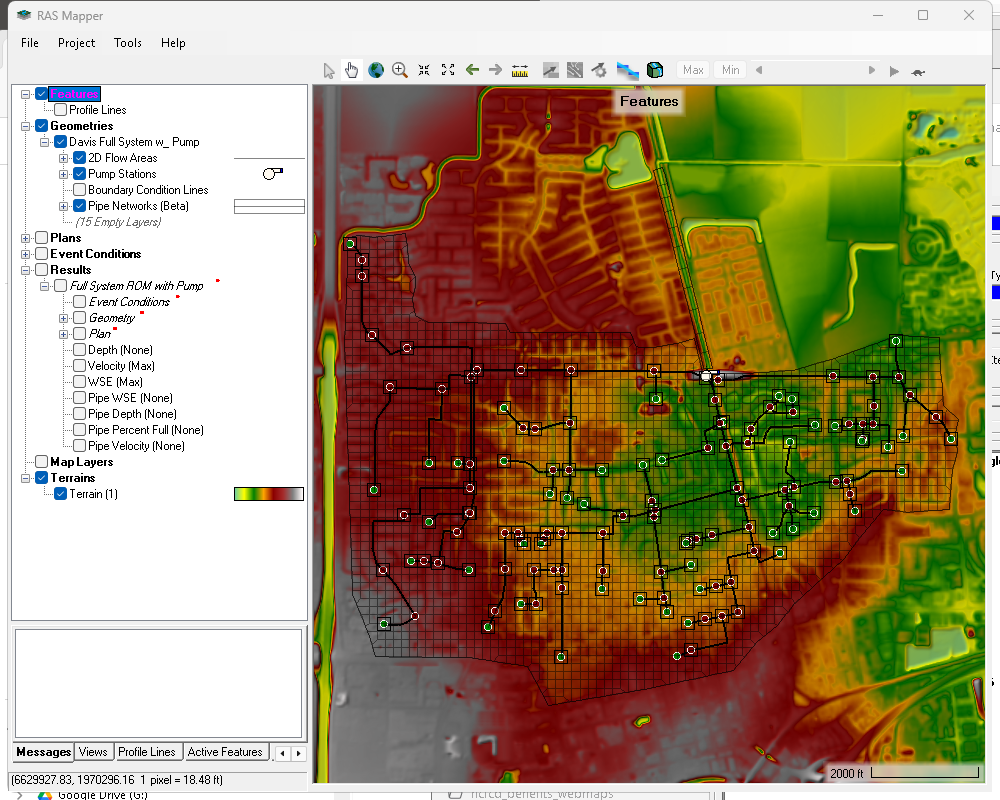Uncheck the Pump Stations checkbox
Viewport: 1000px width, 800px height.
pos(80,174)
